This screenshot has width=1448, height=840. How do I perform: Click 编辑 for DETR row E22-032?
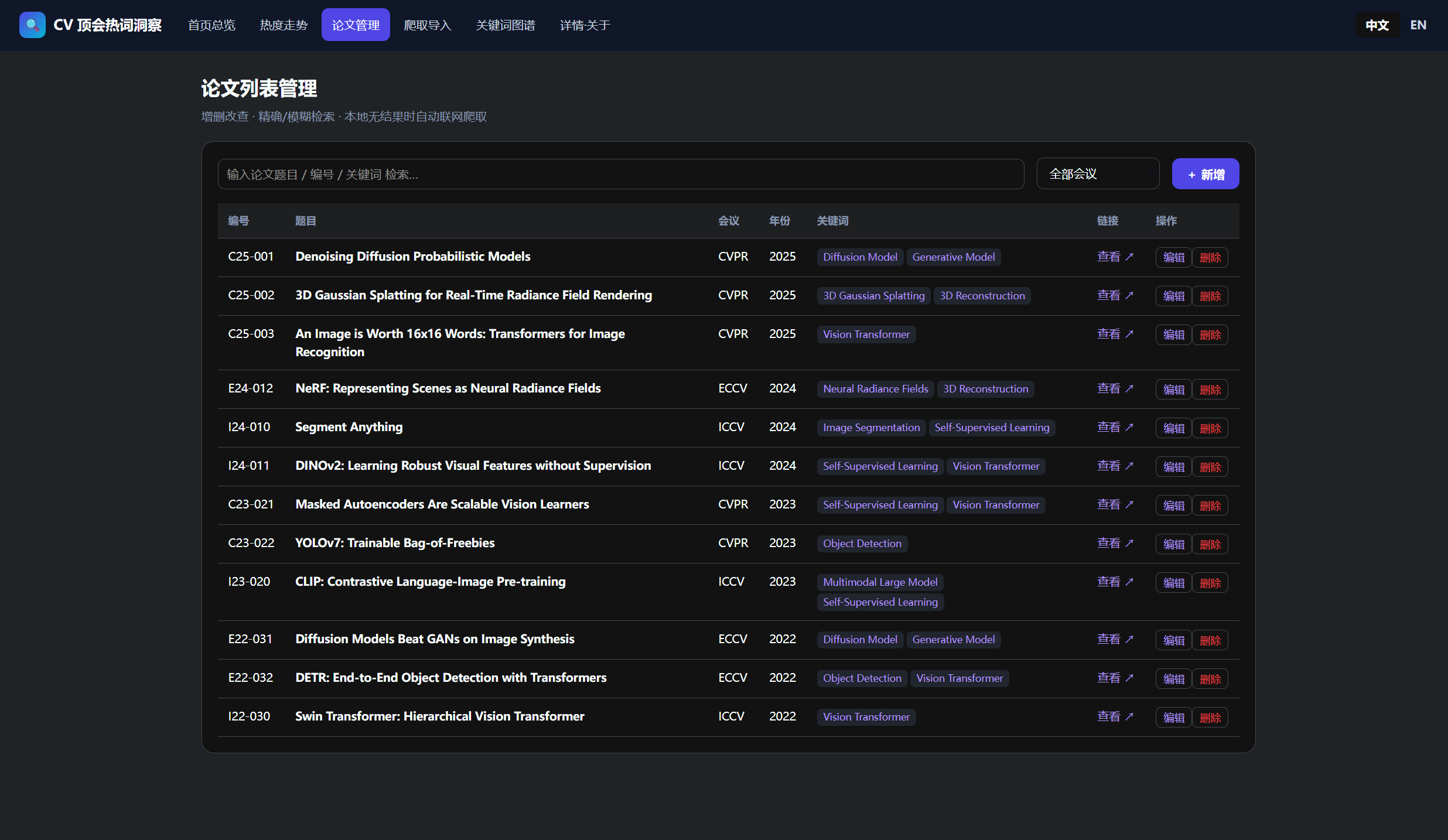pos(1173,679)
